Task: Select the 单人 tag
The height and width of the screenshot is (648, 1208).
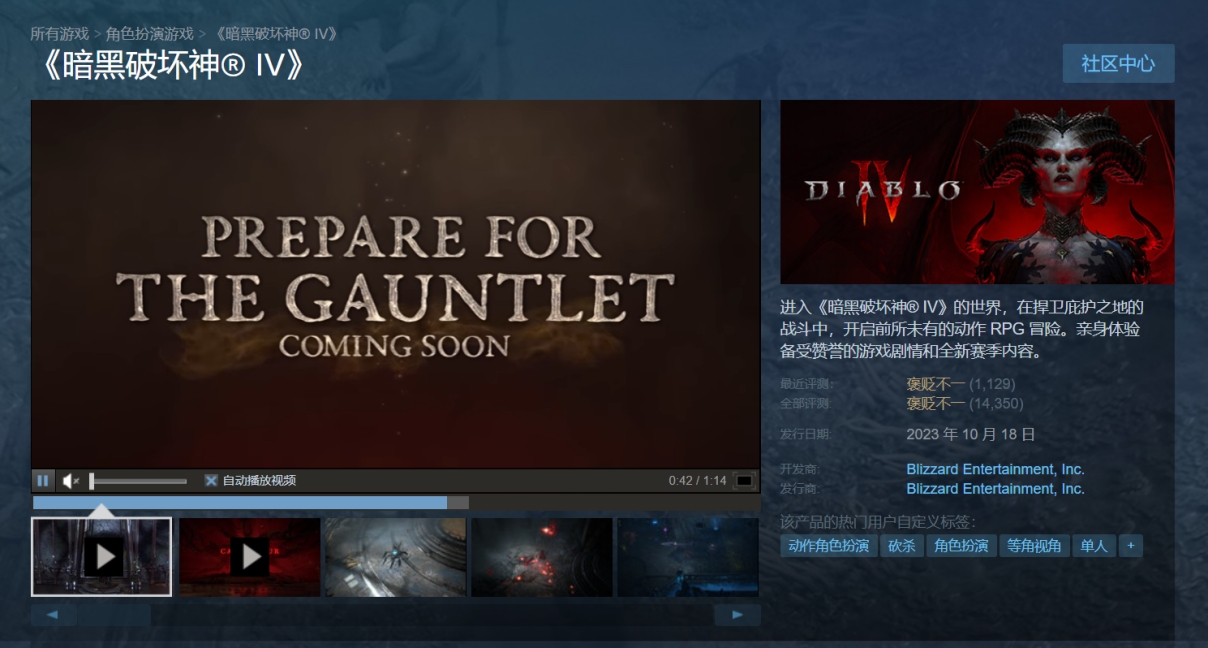Action: pos(1094,546)
